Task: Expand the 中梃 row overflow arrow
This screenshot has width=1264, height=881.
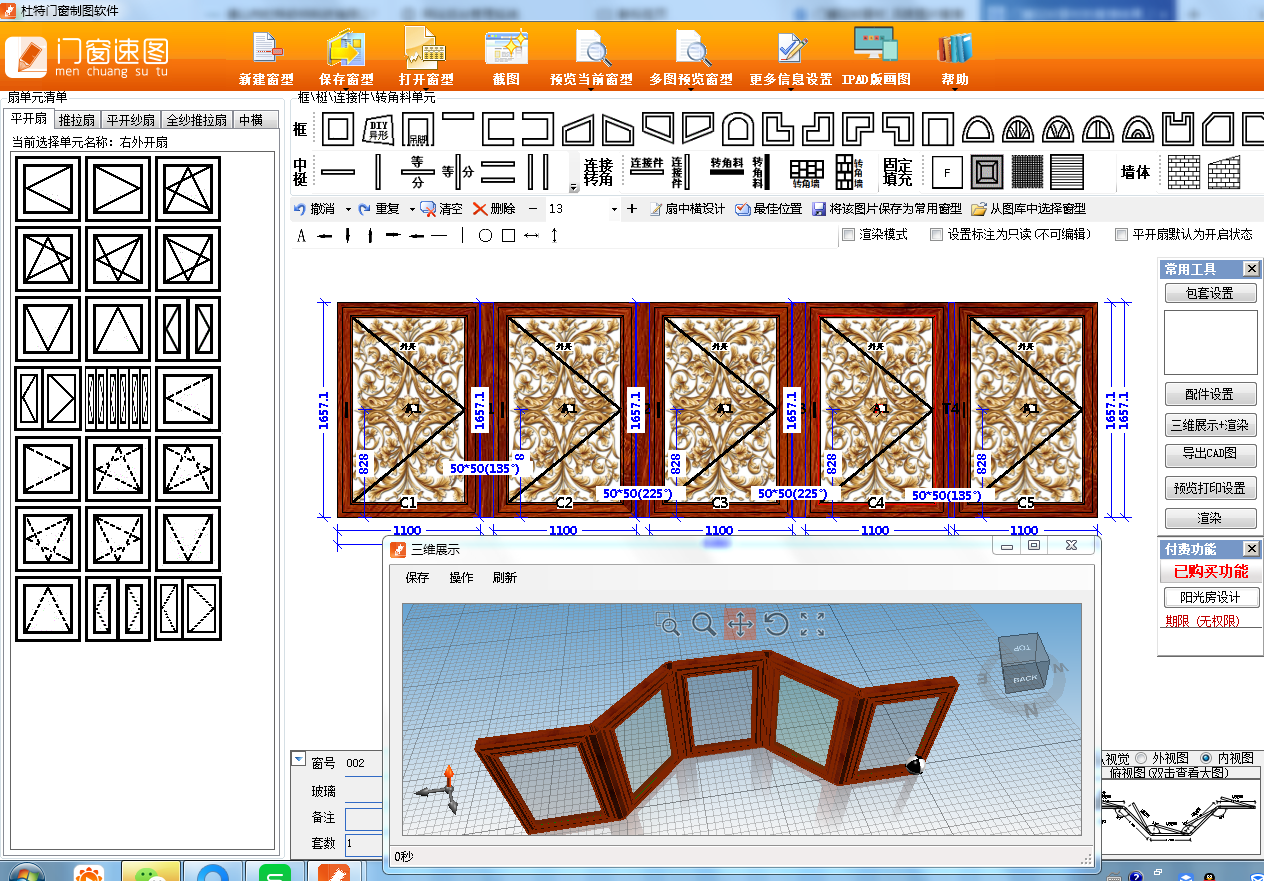Action: pos(574,187)
